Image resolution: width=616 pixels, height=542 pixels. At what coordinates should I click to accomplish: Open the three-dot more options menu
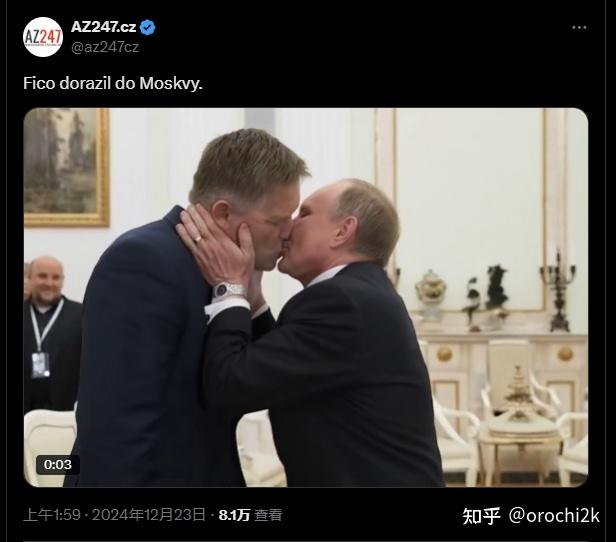pos(579,27)
